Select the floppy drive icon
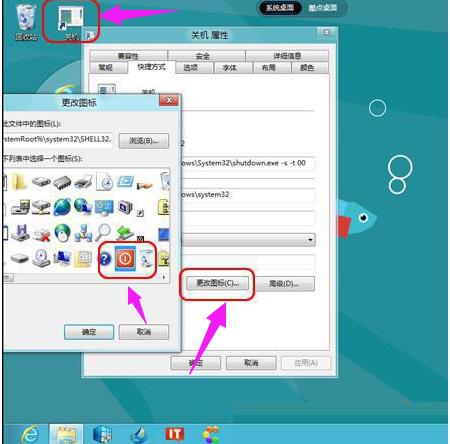Image resolution: width=450 pixels, height=444 pixels. [x=20, y=232]
